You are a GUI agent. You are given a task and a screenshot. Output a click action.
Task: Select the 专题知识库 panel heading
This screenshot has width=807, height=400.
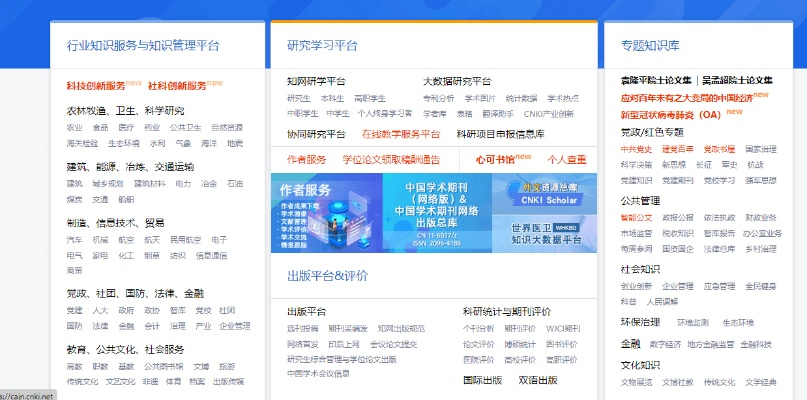(x=650, y=45)
